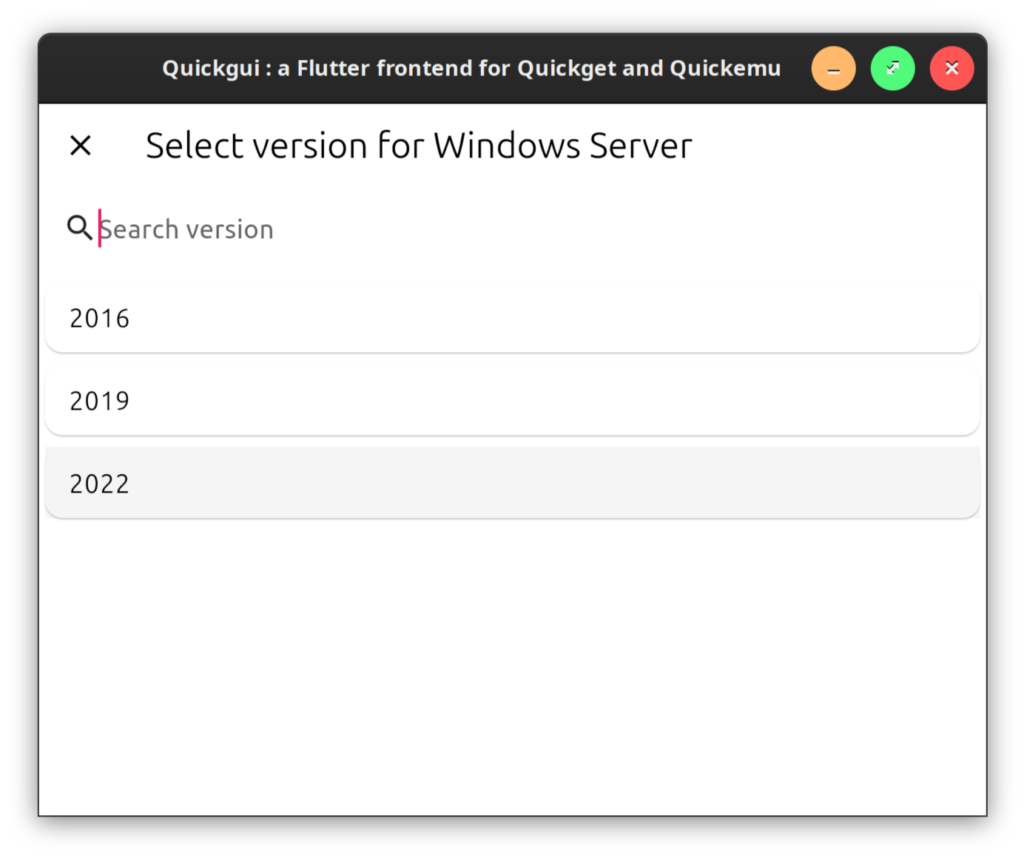Pick the highlighted 2022 version
1024x858 pixels.
(512, 484)
